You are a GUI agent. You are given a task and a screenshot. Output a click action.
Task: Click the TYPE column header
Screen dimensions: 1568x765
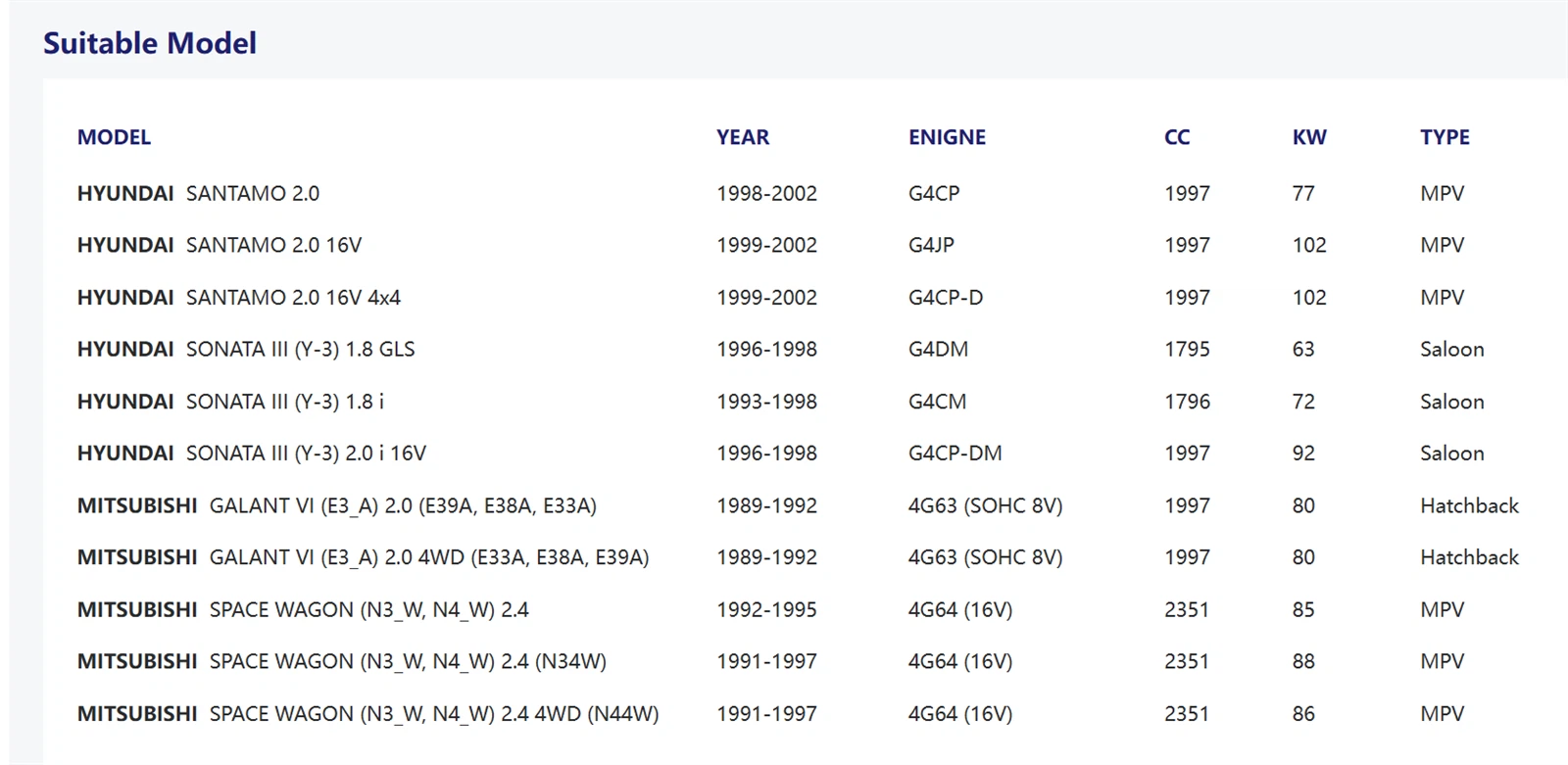click(1445, 137)
